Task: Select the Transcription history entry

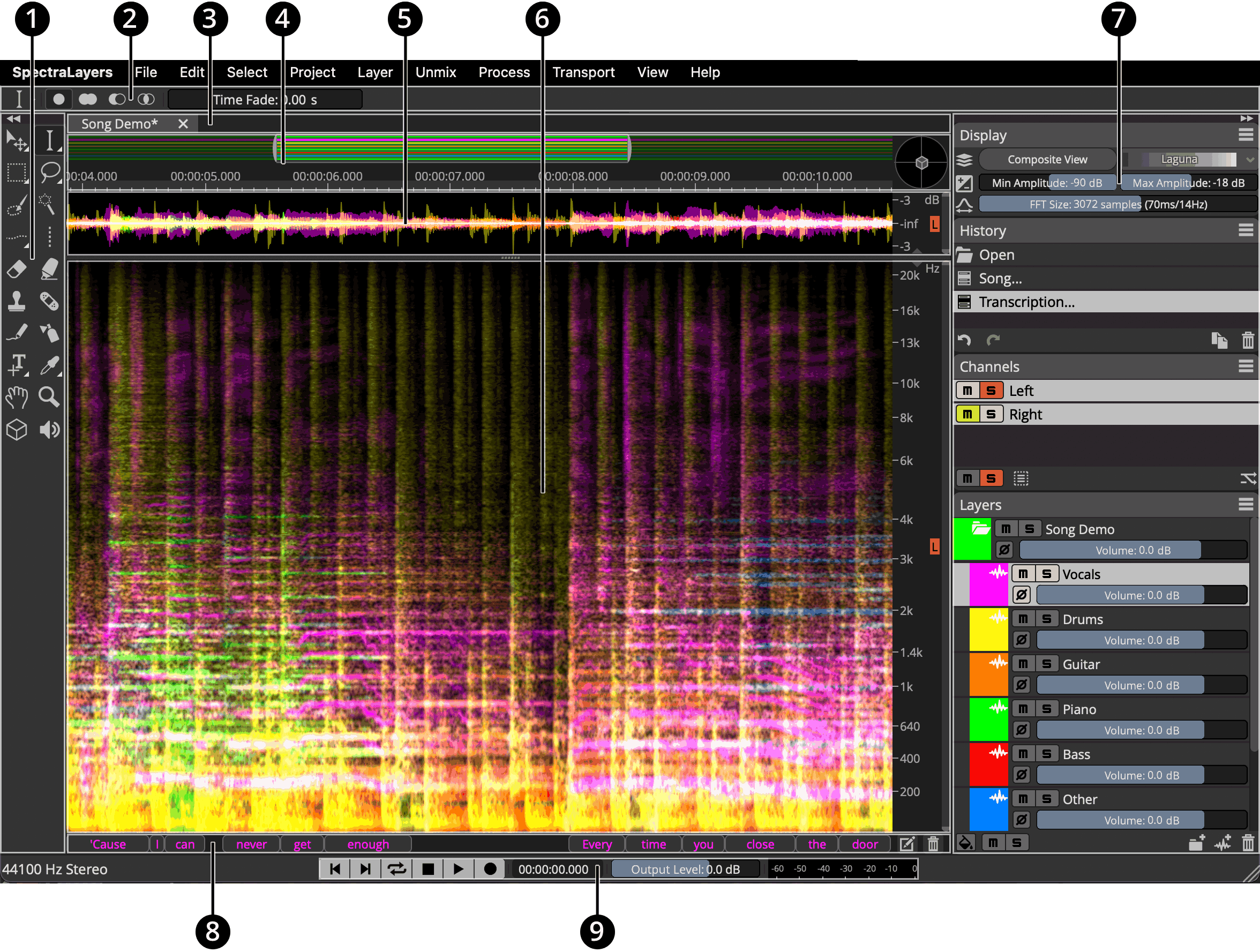Action: click(x=1026, y=302)
